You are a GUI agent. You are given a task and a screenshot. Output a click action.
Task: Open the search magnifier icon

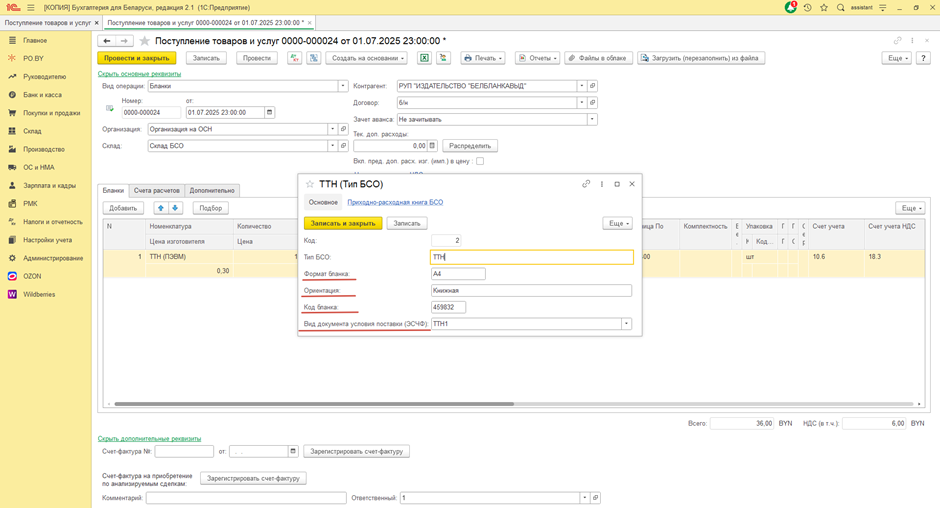click(840, 8)
